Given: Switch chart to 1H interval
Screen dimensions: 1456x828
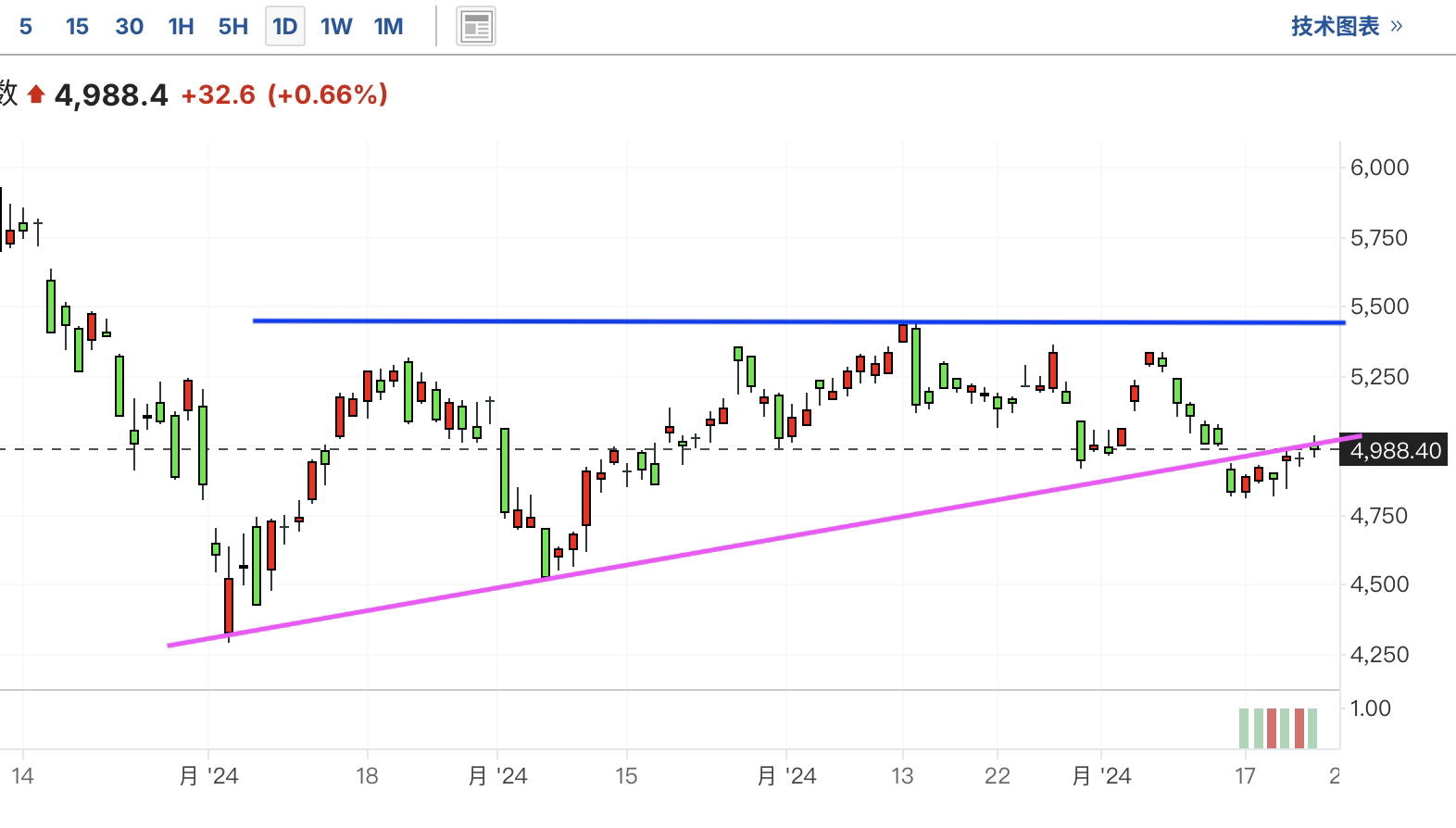Looking at the screenshot, I should [181, 27].
